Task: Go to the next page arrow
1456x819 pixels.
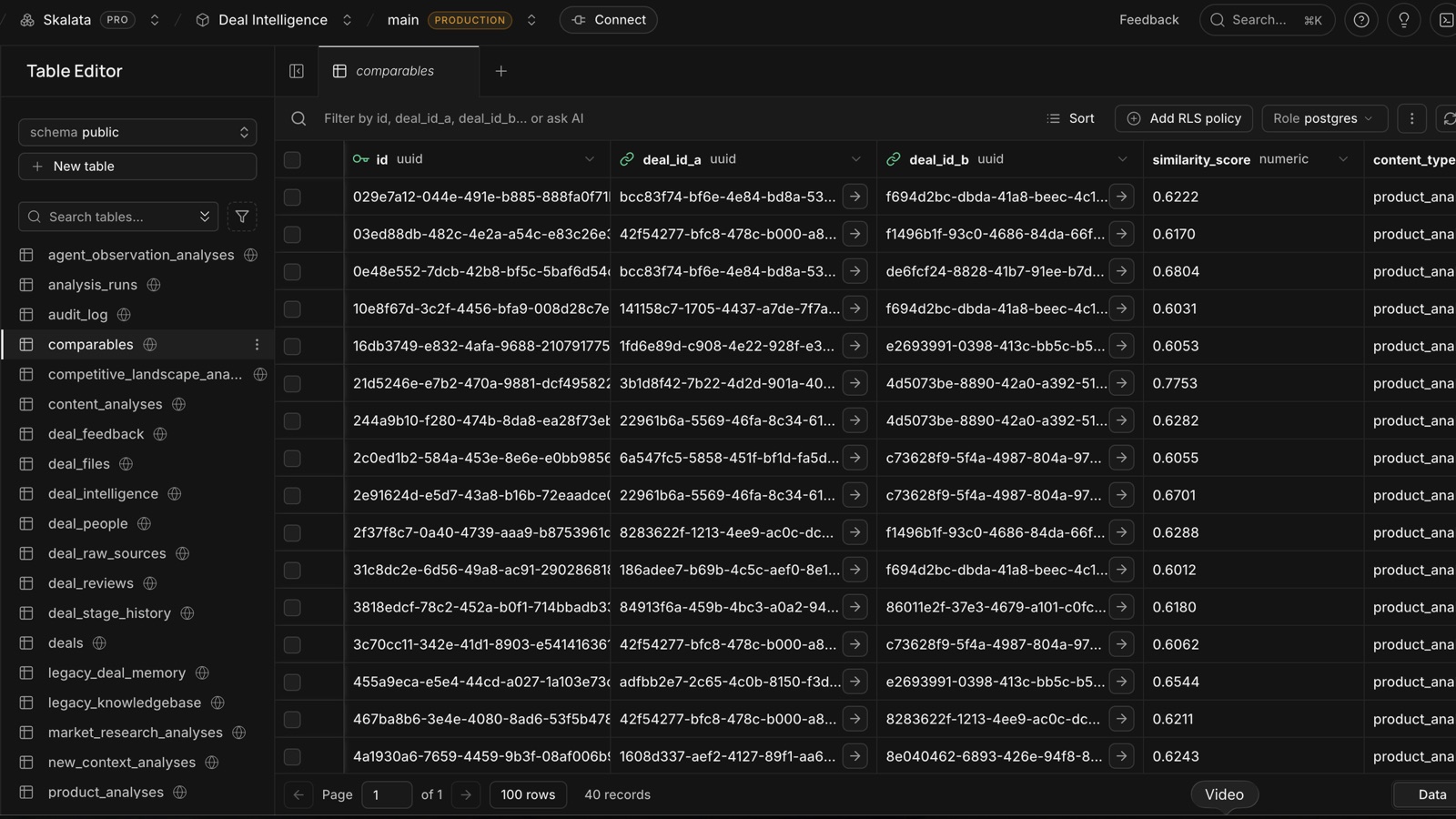Action: click(466, 794)
